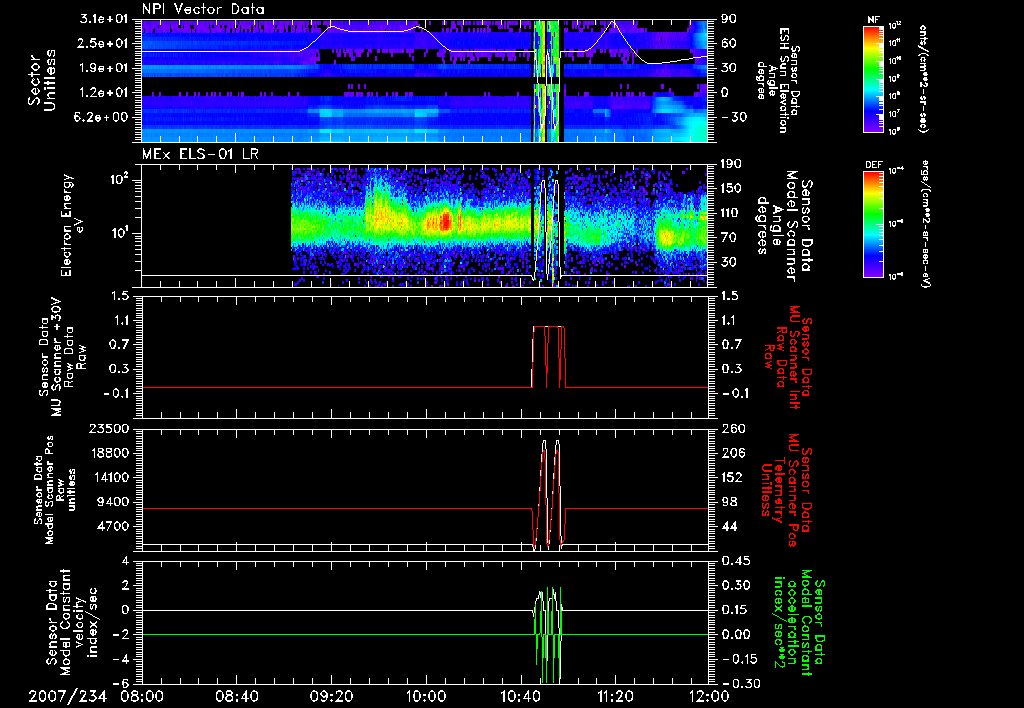Click the NPI Vector Data panel title

pyautogui.click(x=203, y=9)
